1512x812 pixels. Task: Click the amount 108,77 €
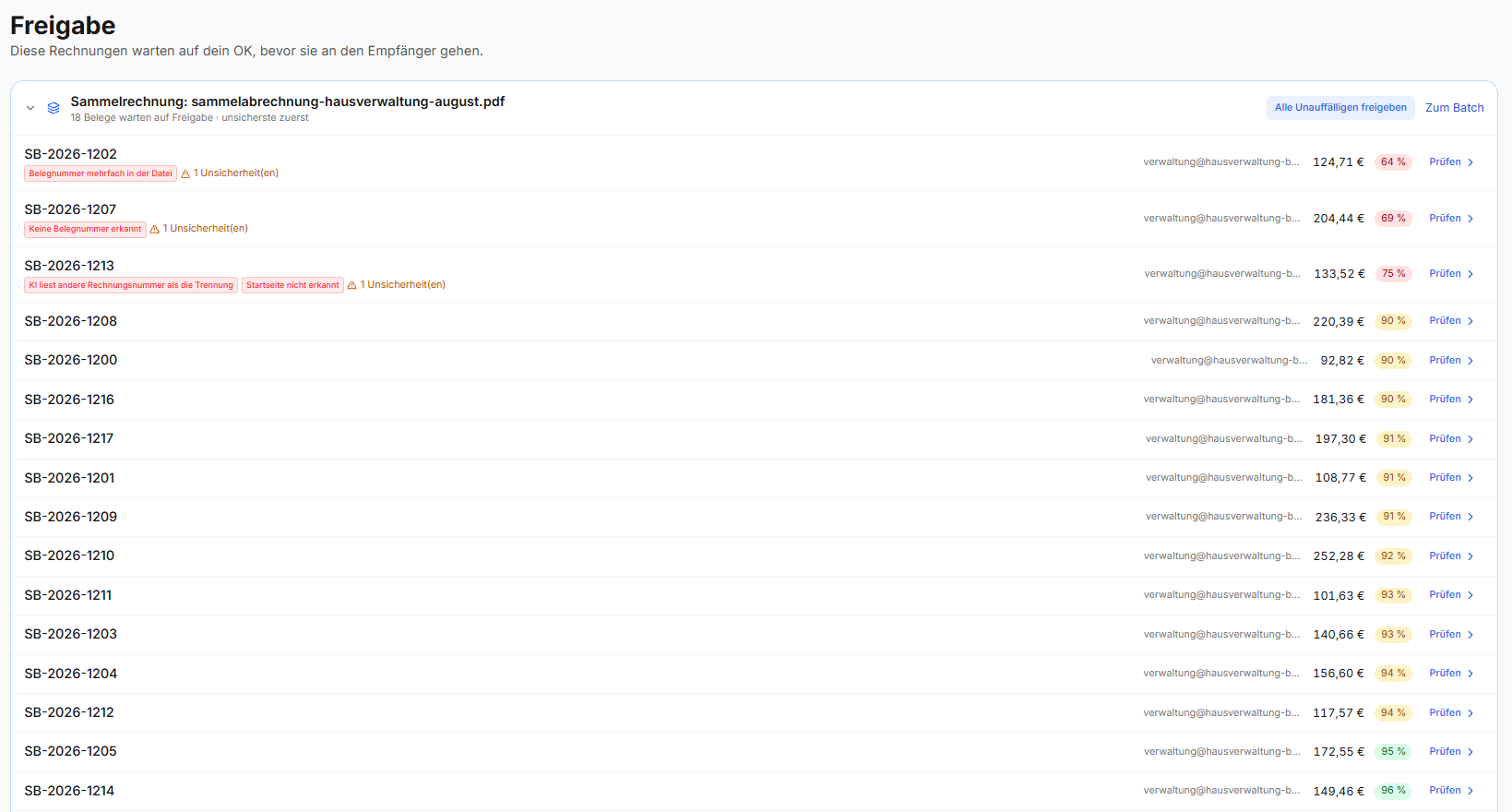(x=1340, y=478)
